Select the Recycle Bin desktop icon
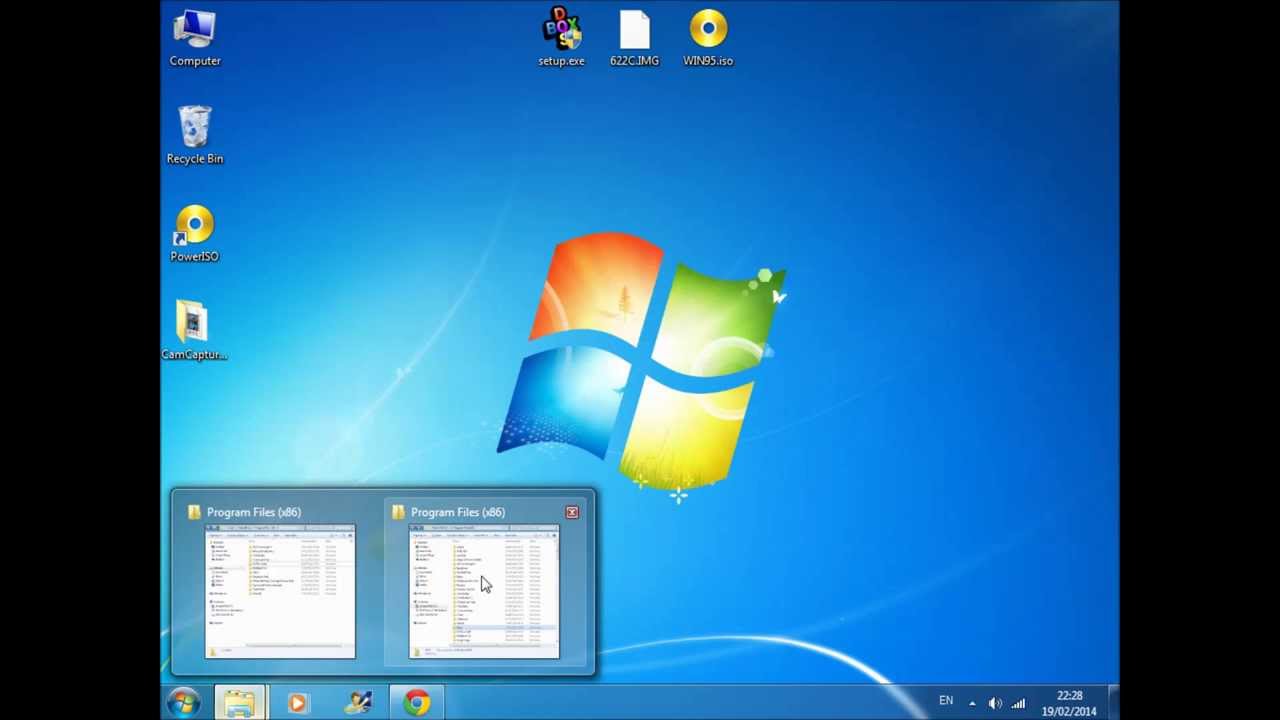Image resolution: width=1280 pixels, height=720 pixels. click(195, 135)
